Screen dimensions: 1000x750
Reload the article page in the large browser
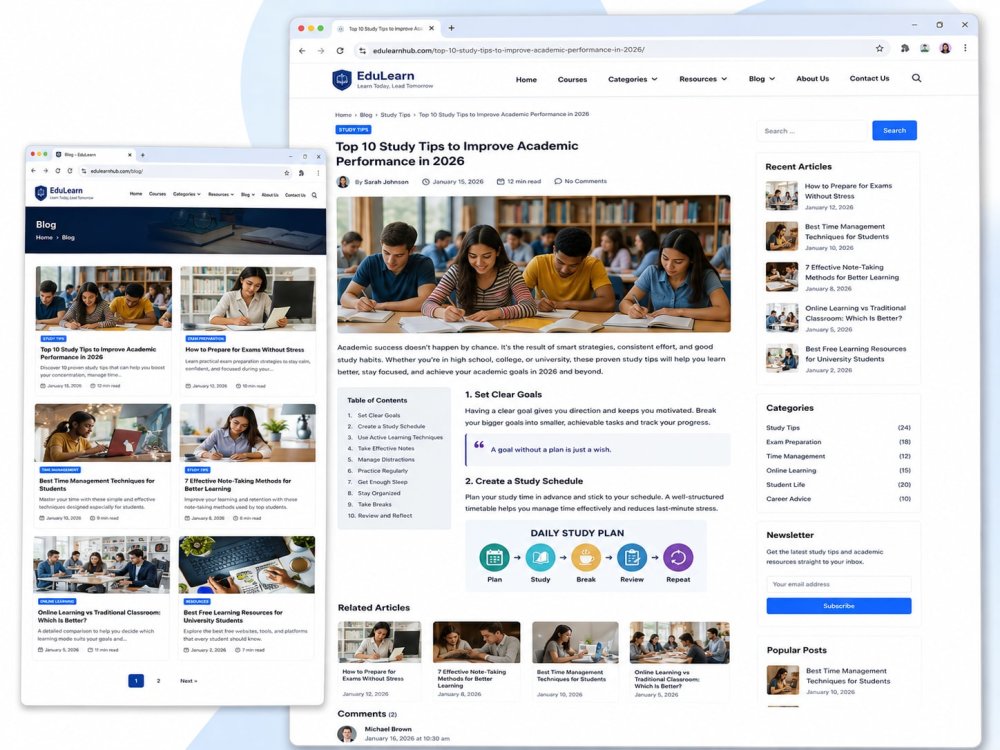point(340,50)
